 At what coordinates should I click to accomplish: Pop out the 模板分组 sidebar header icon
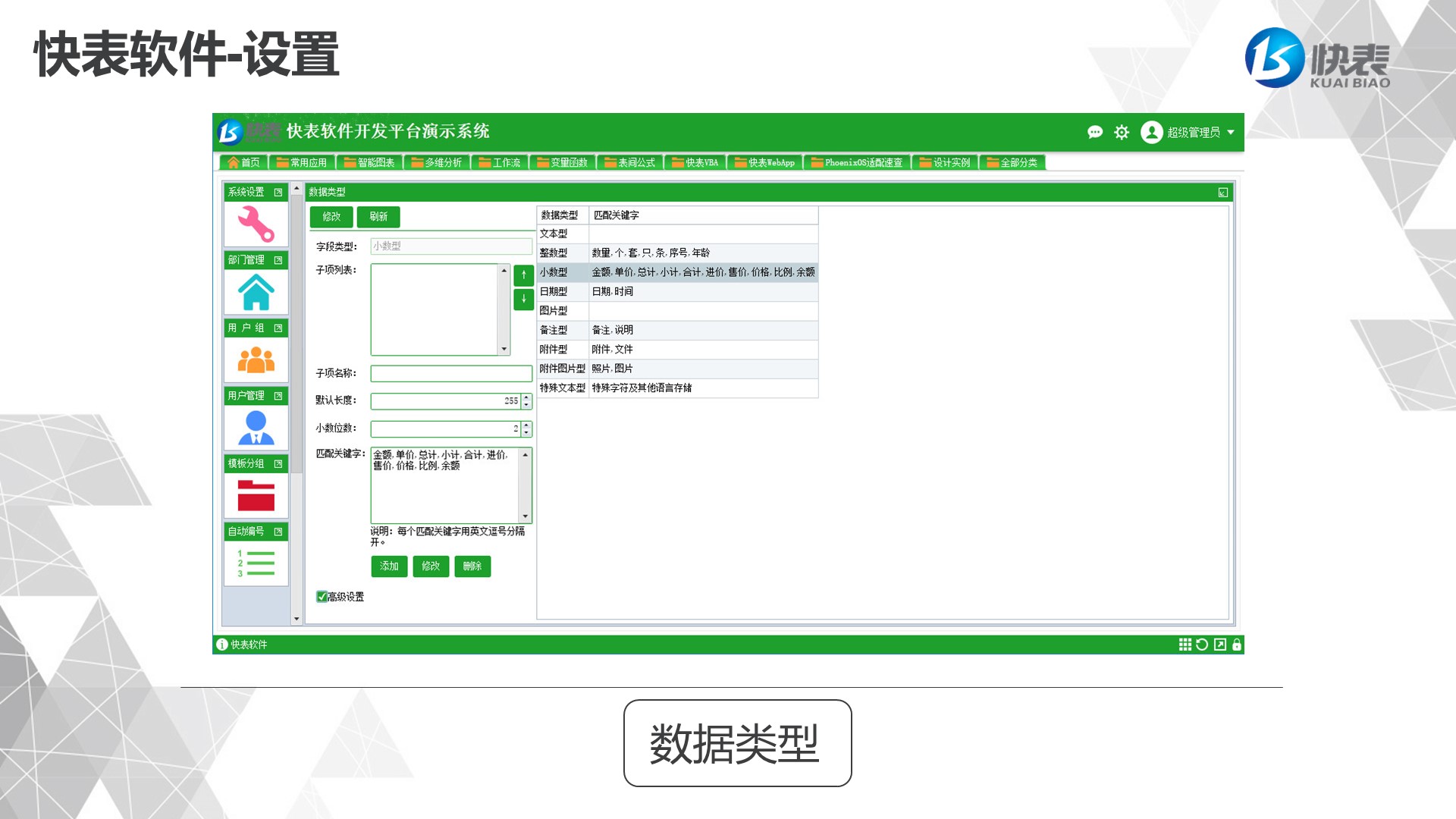pyautogui.click(x=278, y=463)
